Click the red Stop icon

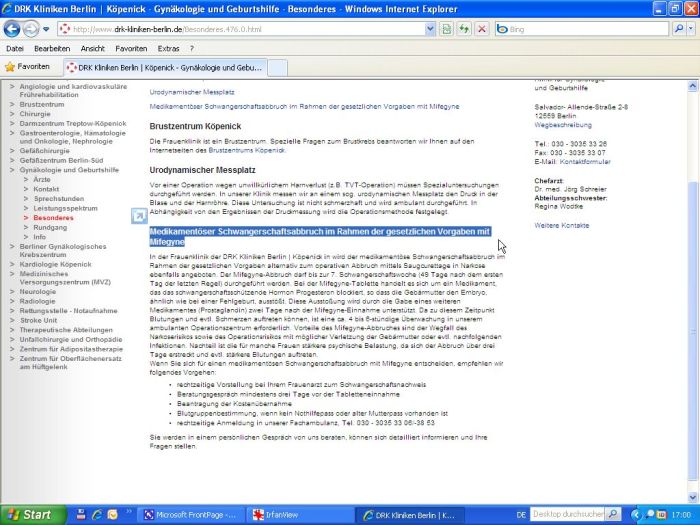pyautogui.click(x=482, y=29)
